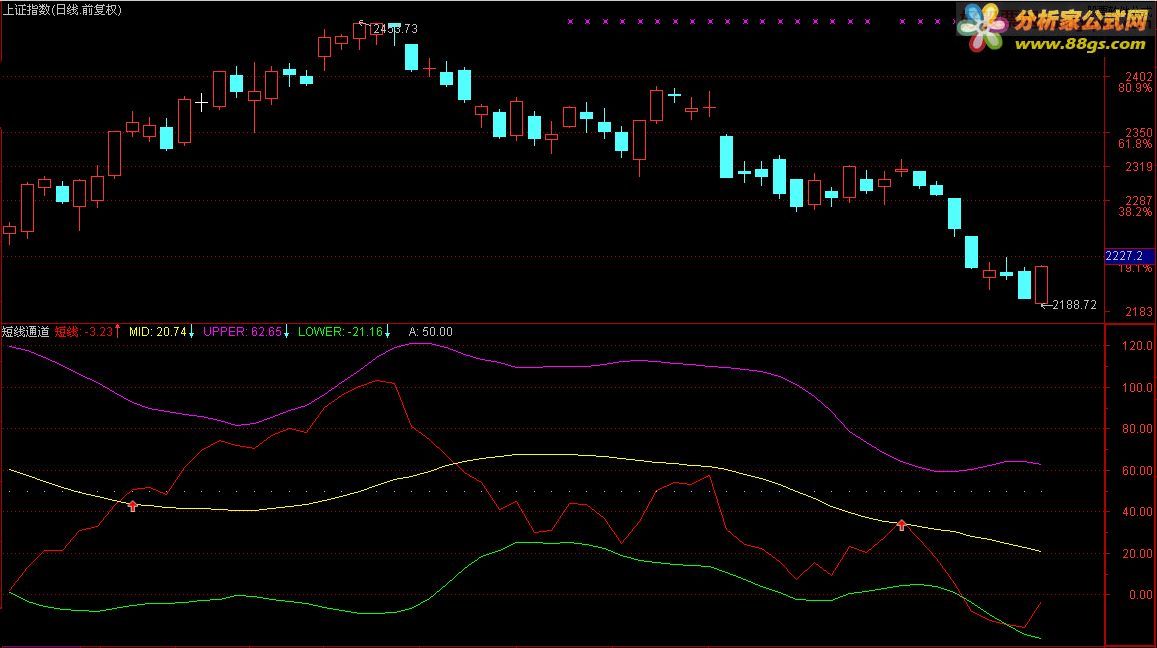Click the LOWER: -21.16 readout
This screenshot has height=648, width=1157.
(x=340, y=332)
